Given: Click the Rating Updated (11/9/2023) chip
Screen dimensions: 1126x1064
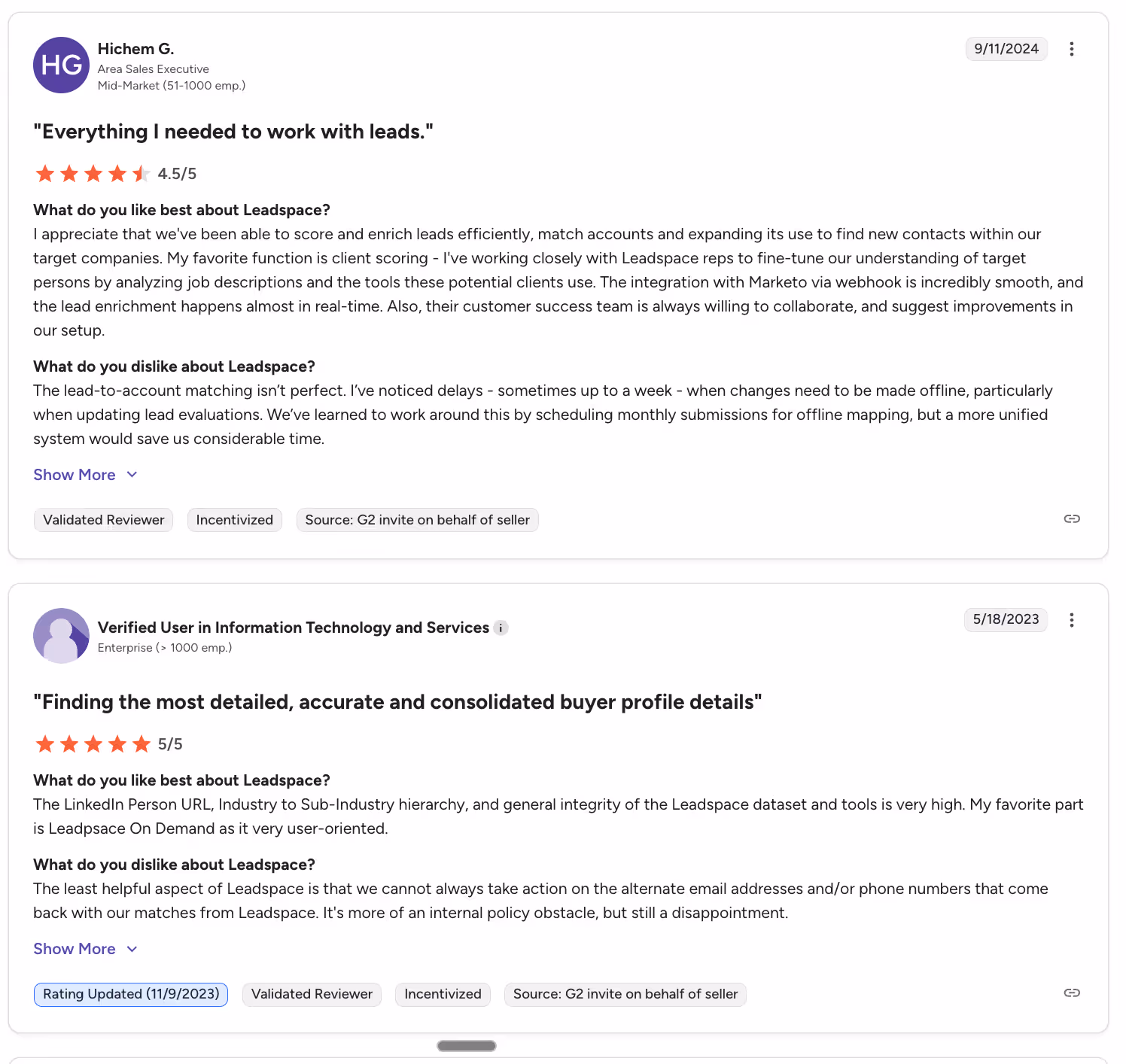Looking at the screenshot, I should click(130, 994).
